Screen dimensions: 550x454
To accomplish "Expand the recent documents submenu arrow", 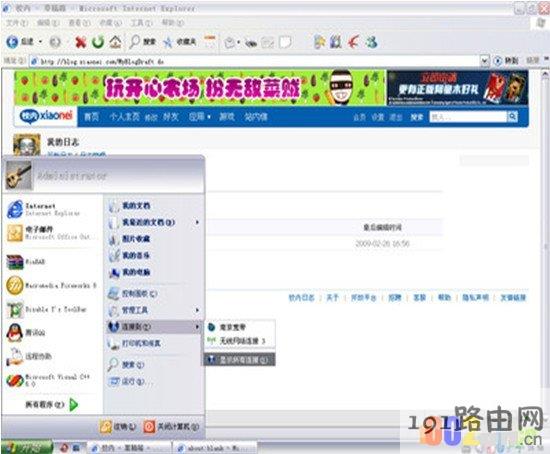I will pos(197,222).
